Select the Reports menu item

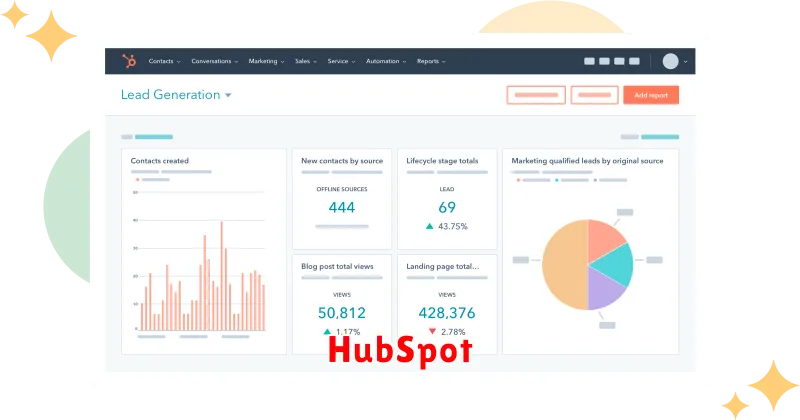tap(430, 61)
